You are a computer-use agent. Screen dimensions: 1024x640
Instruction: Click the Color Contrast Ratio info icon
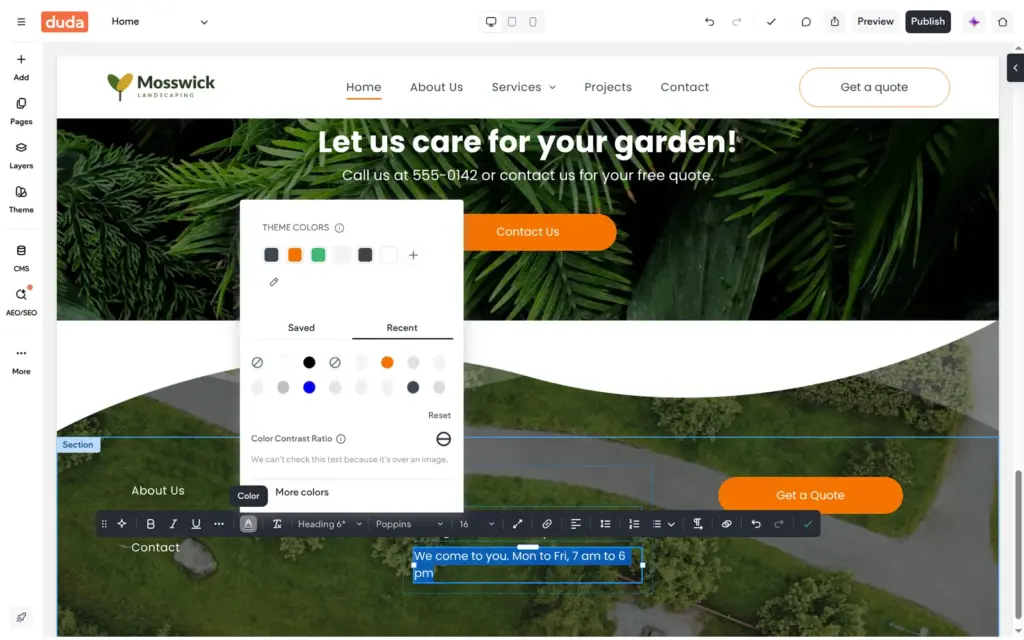[x=341, y=439]
